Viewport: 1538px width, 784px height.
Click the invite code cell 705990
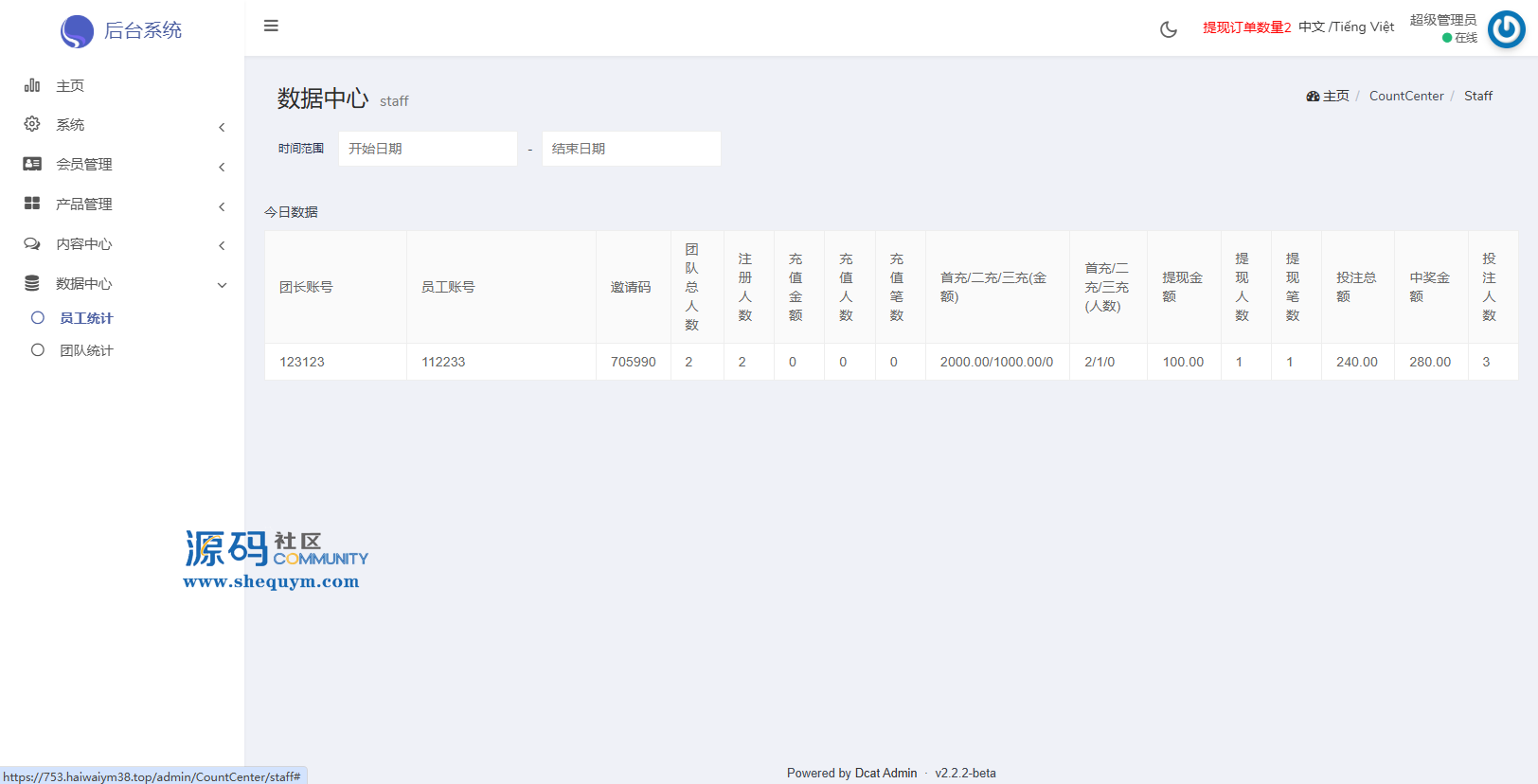pyautogui.click(x=634, y=362)
